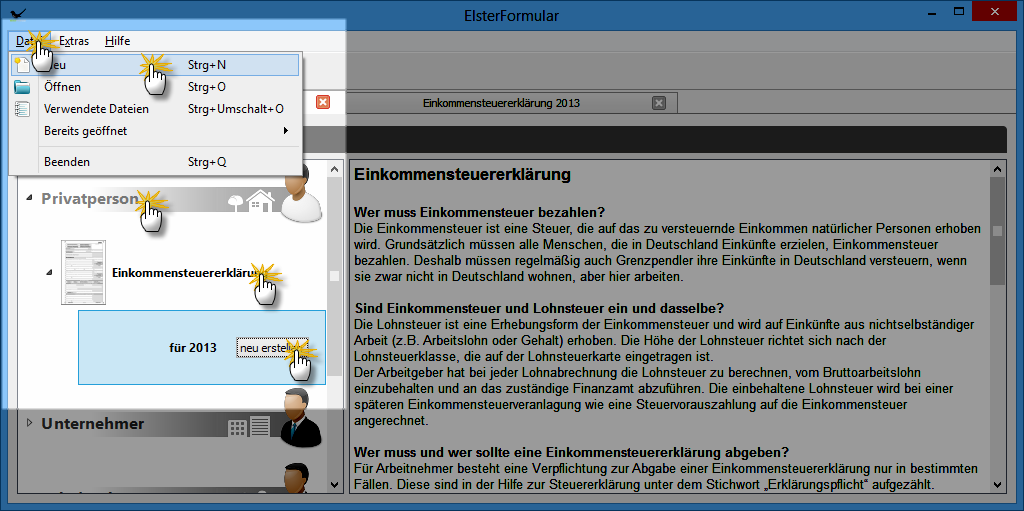
Task: Click the Einkommensteuererklärung help heading
Action: pyautogui.click(x=462, y=174)
